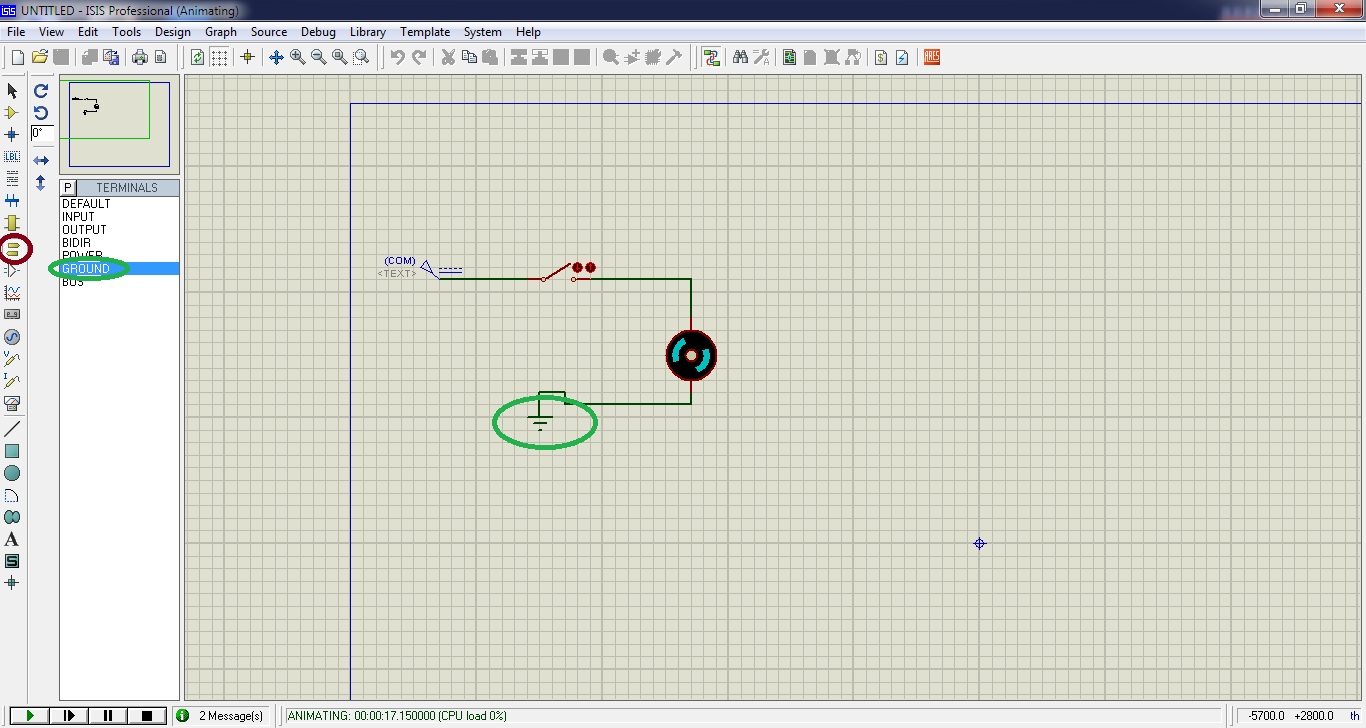Viewport: 1366px width, 728px height.
Task: Toggle the Instant Edit mode icon
Action: 13,90
